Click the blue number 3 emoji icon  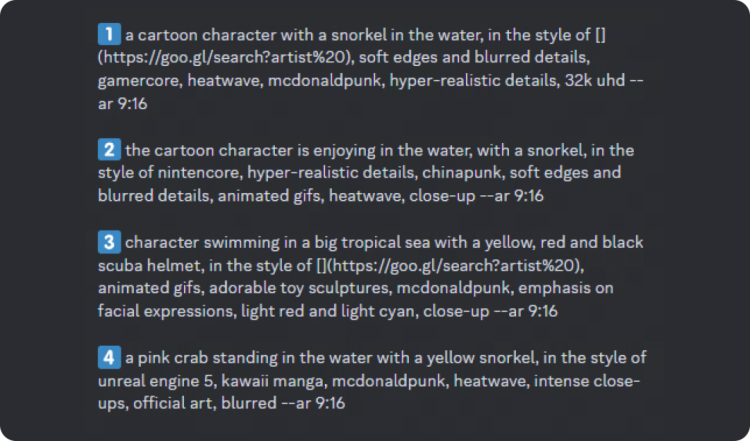109,242
